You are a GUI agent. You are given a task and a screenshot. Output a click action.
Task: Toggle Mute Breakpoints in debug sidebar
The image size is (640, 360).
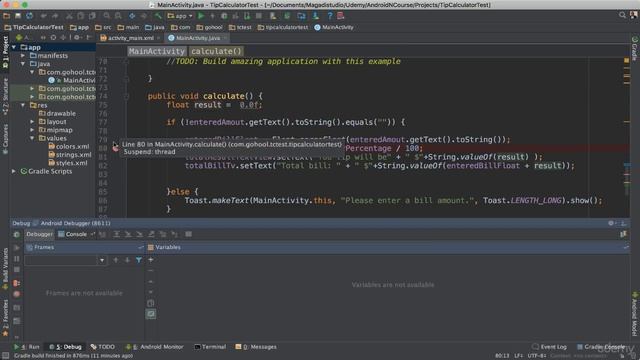17,294
